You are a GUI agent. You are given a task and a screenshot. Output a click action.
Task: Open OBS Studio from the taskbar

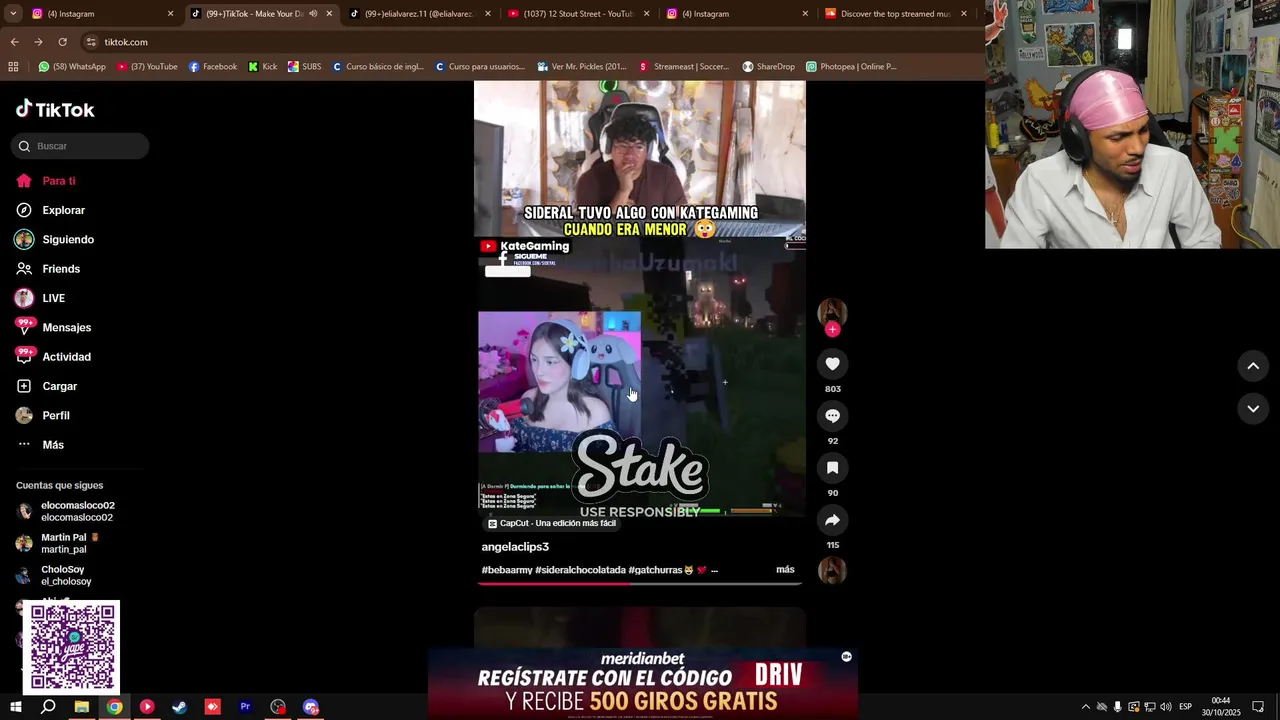tap(278, 707)
